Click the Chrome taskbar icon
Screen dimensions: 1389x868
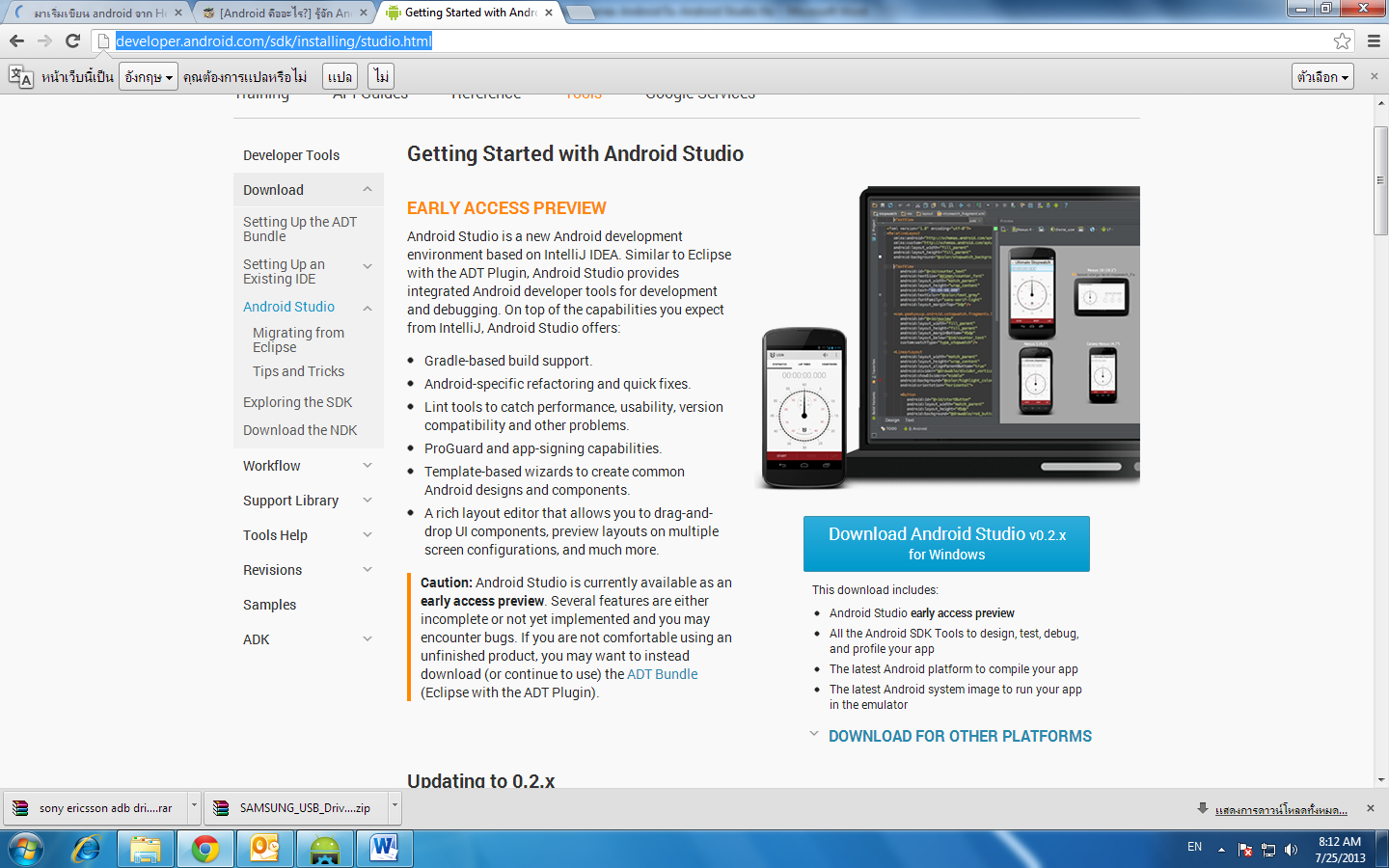coord(204,850)
